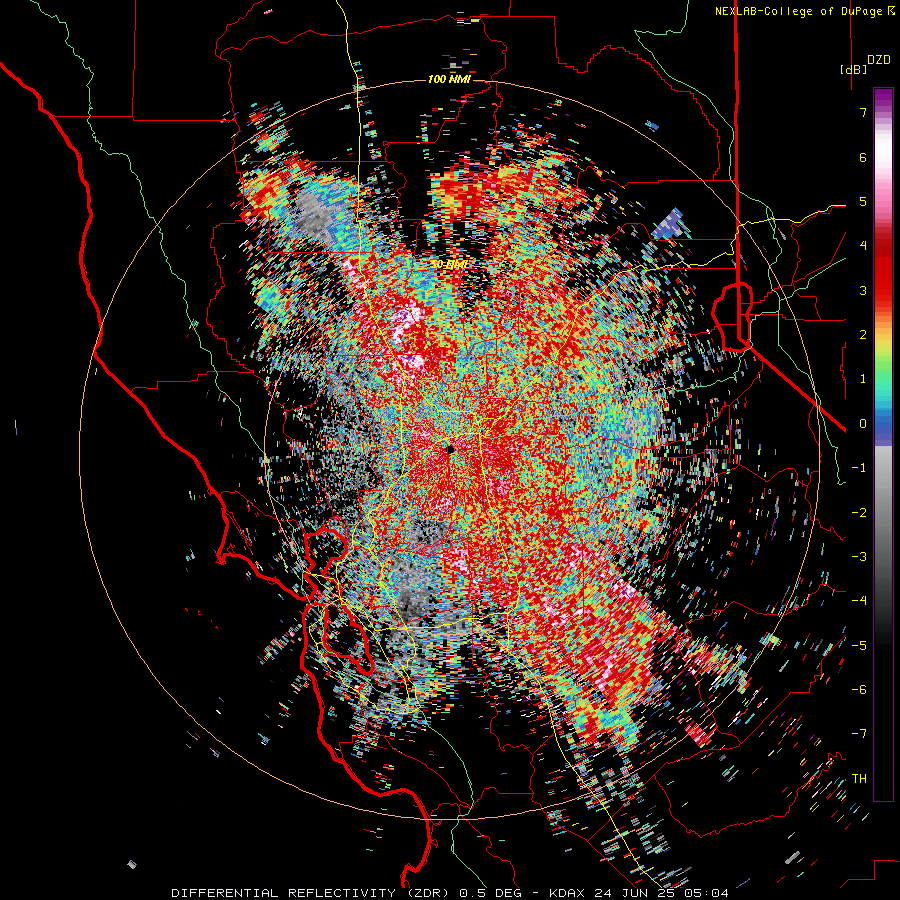Click the DIFFERENTIAL REFLECTIVITY (ZDR) caption text
Screen dimensions: 900x900
click(x=312, y=893)
